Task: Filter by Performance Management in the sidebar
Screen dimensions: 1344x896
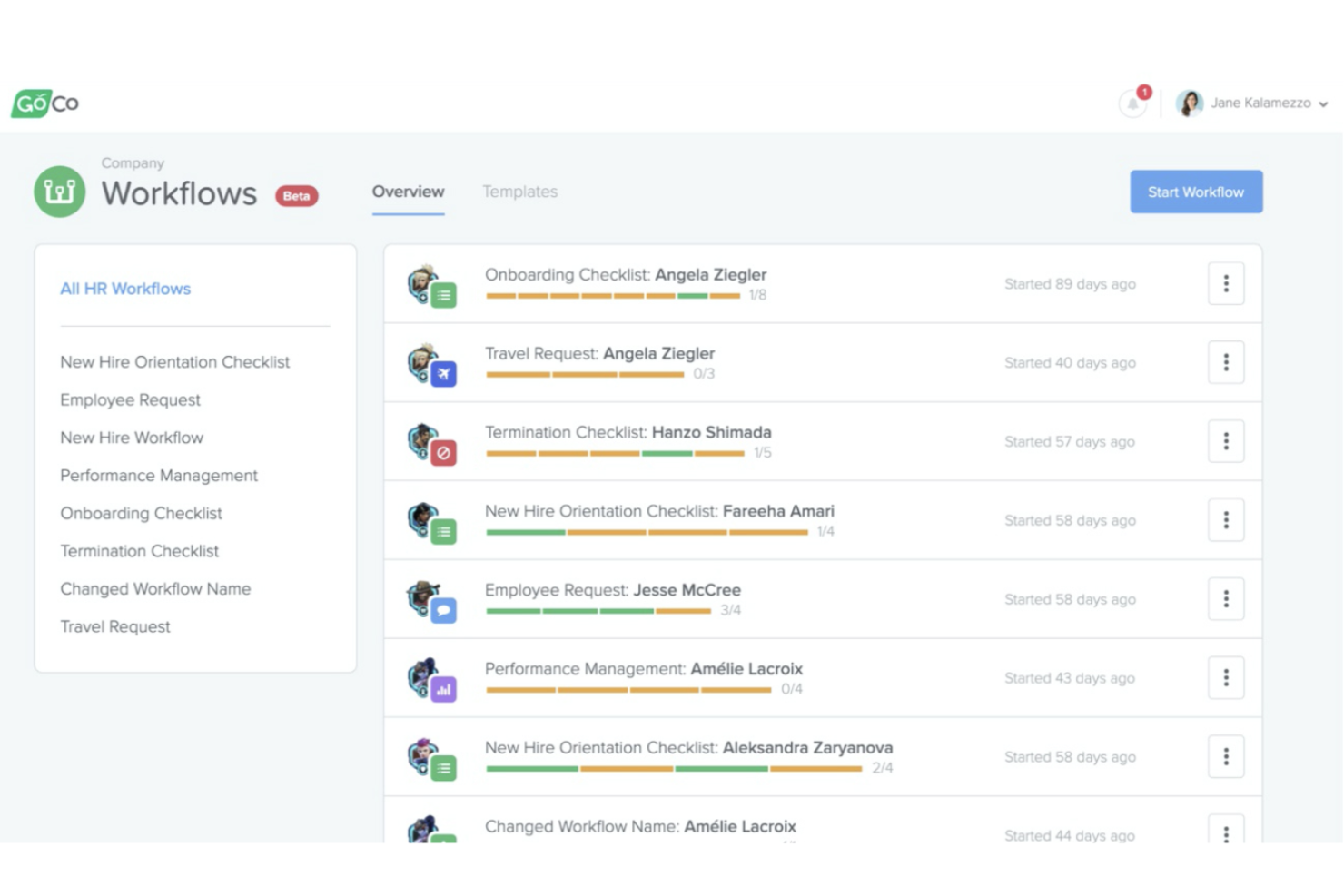Action: click(x=159, y=476)
